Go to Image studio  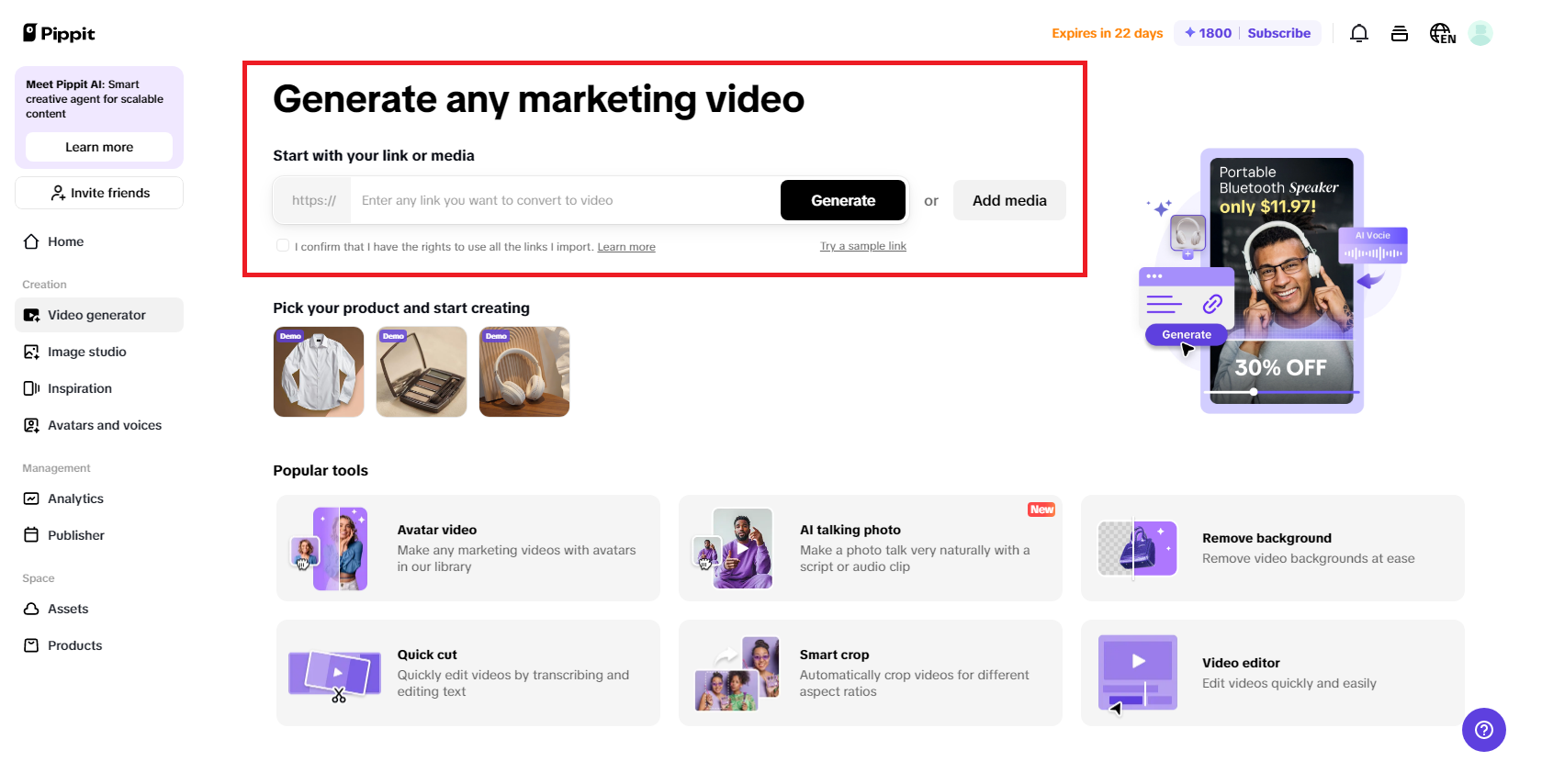coord(87,352)
